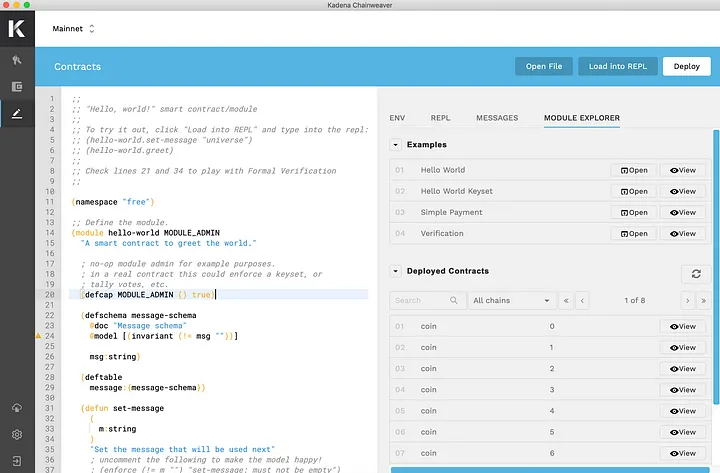Open Settings gear icon in sidebar
Image resolution: width=720 pixels, height=473 pixels.
tap(17, 434)
